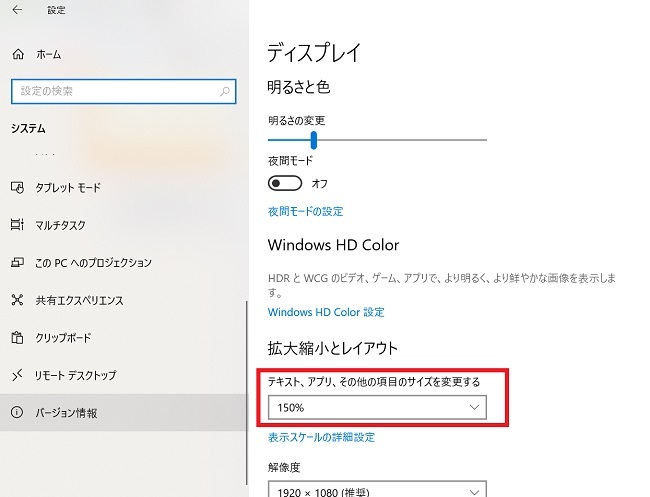Image resolution: width=650 pixels, height=497 pixels.
Task: Click the ディスプレイ page heading
Action: tap(314, 53)
